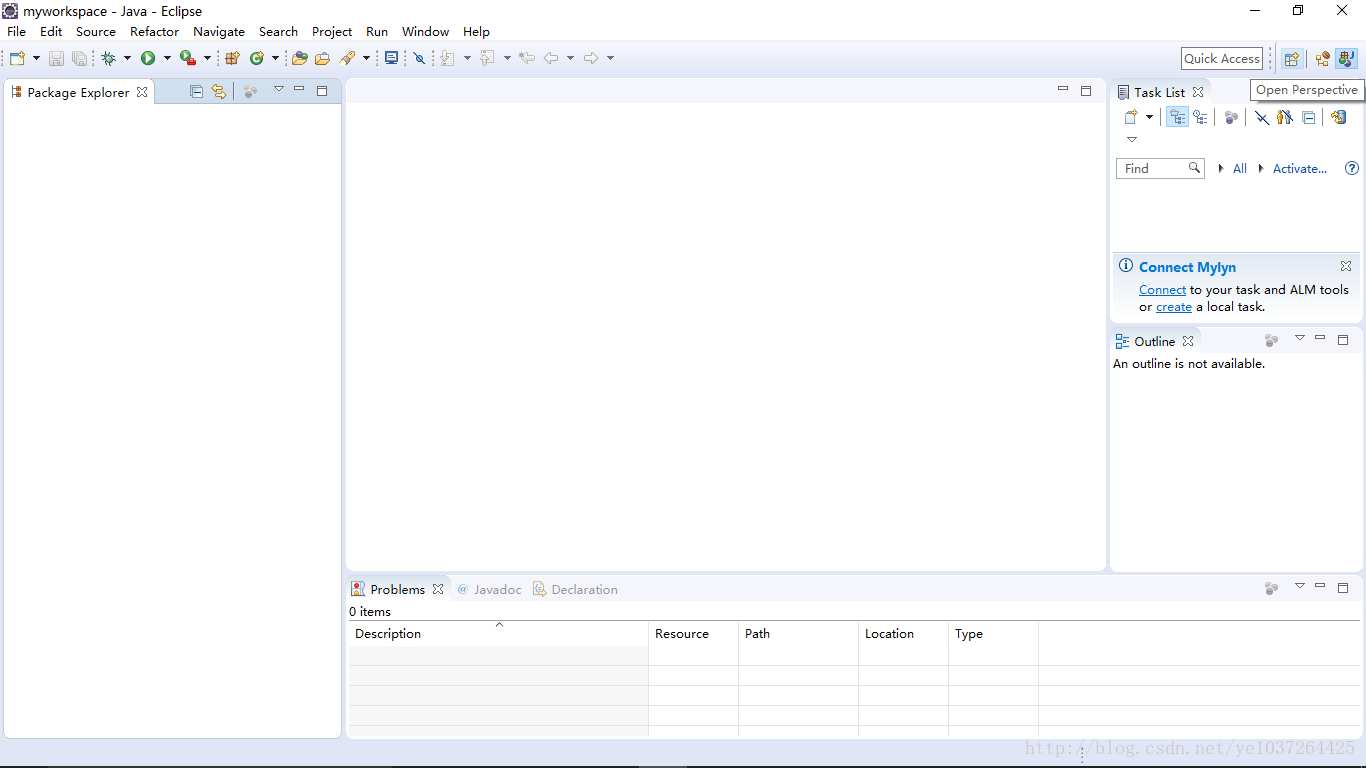Open the Package Explorer View Menu
Screen dimensions: 1366x768
279,89
